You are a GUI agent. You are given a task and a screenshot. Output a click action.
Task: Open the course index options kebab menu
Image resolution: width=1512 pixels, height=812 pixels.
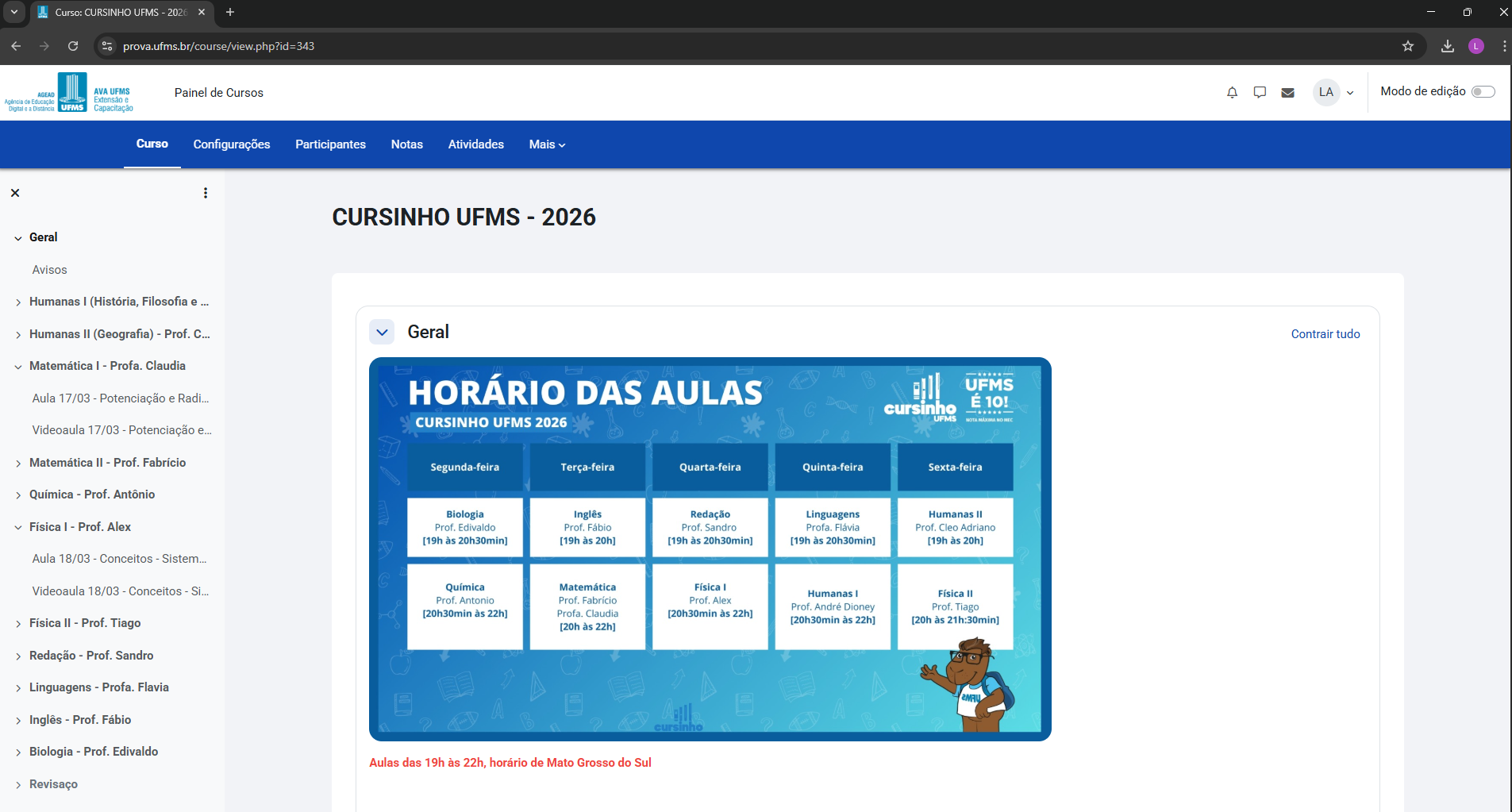(x=205, y=192)
